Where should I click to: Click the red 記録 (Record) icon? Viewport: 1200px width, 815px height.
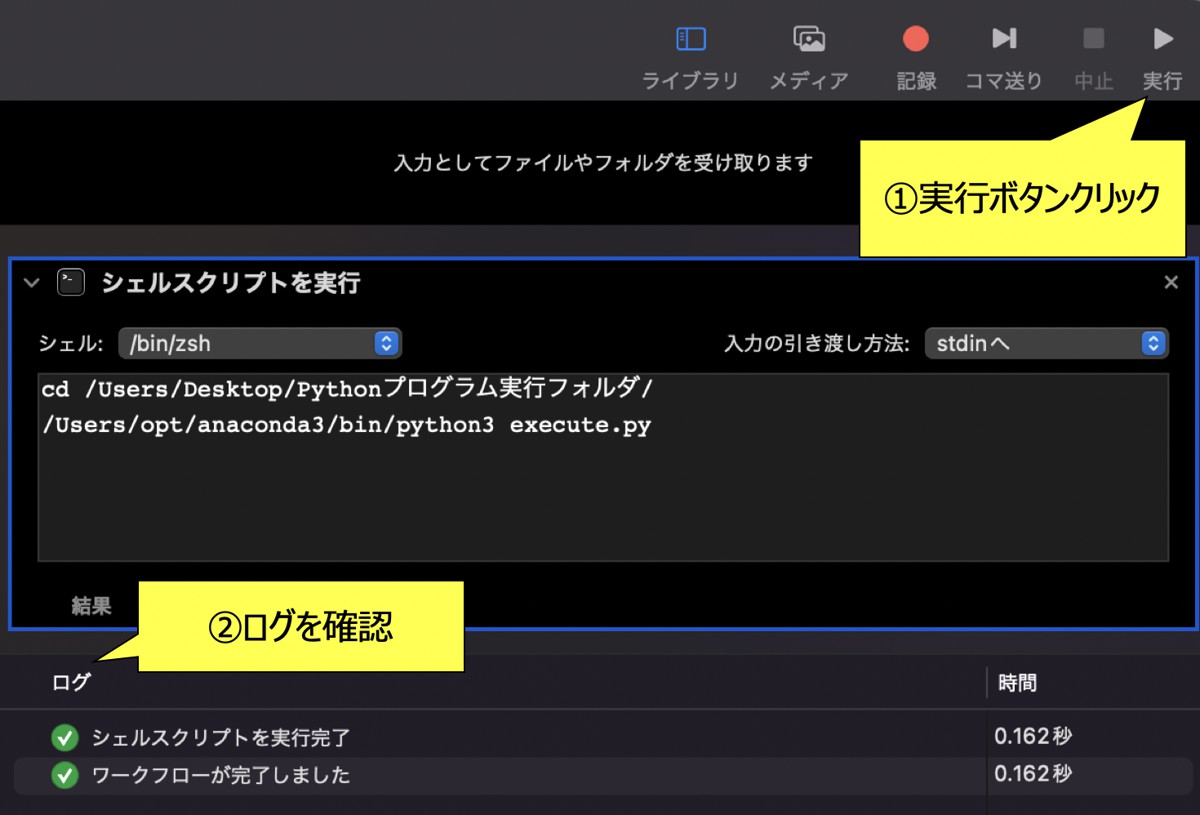[x=914, y=38]
